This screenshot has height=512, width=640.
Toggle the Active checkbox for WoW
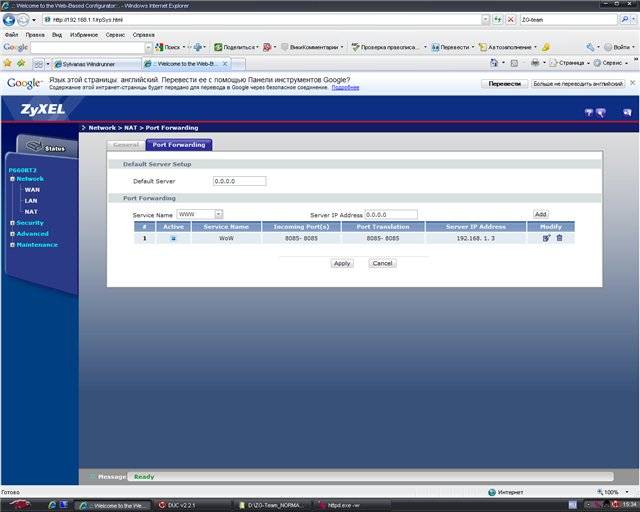tap(173, 238)
